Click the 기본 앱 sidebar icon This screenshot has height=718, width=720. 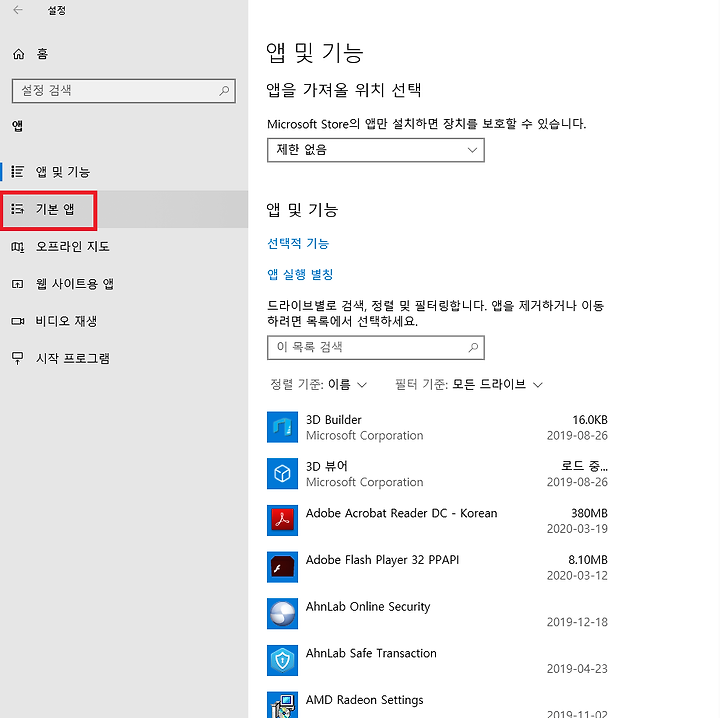pos(17,209)
